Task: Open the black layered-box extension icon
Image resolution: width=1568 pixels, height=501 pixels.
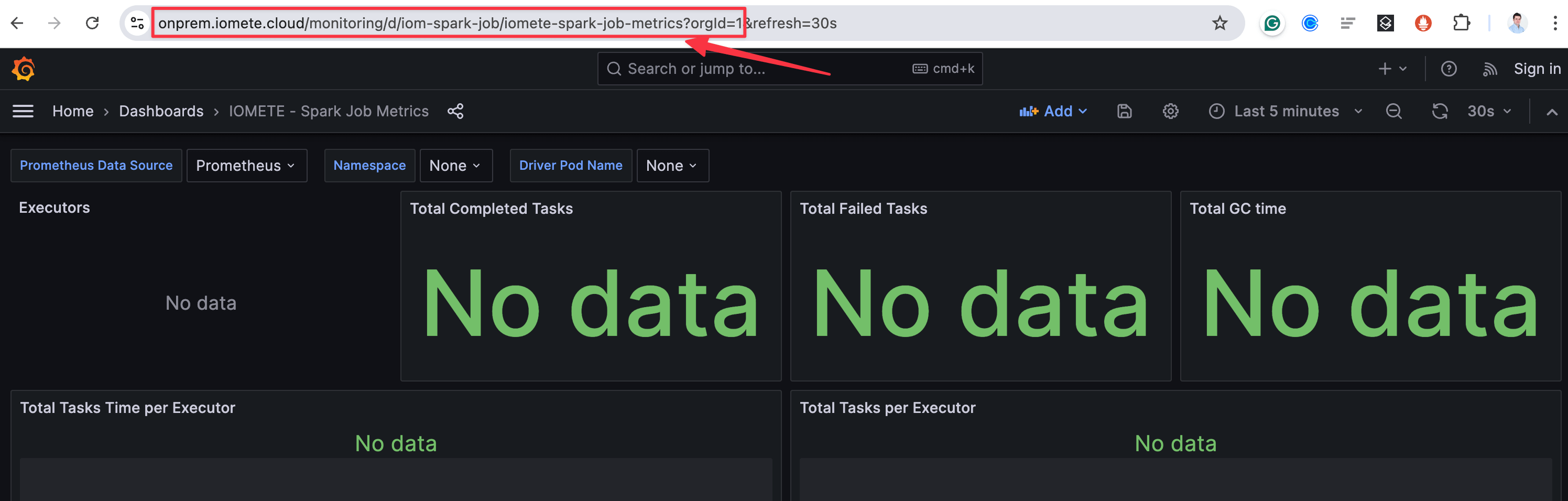Action: pyautogui.click(x=1386, y=23)
